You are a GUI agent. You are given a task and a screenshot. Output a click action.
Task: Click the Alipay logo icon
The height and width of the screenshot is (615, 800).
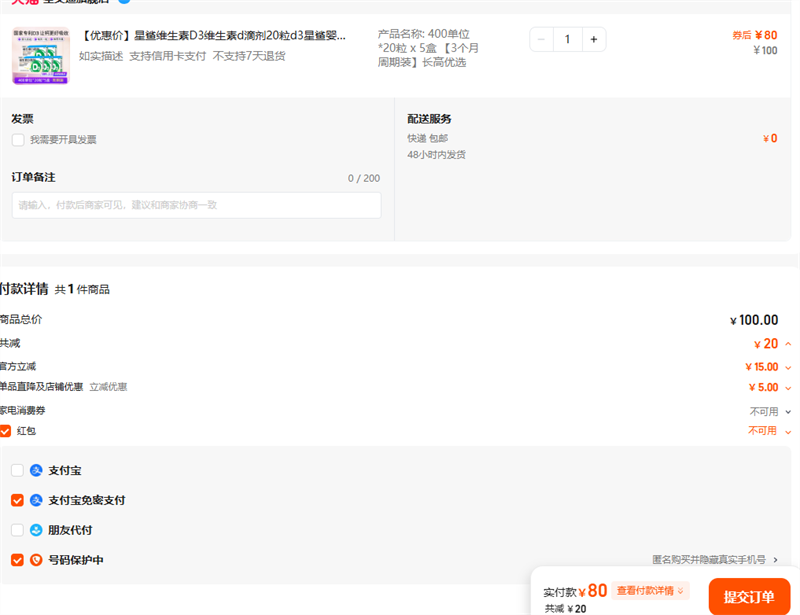(36, 470)
